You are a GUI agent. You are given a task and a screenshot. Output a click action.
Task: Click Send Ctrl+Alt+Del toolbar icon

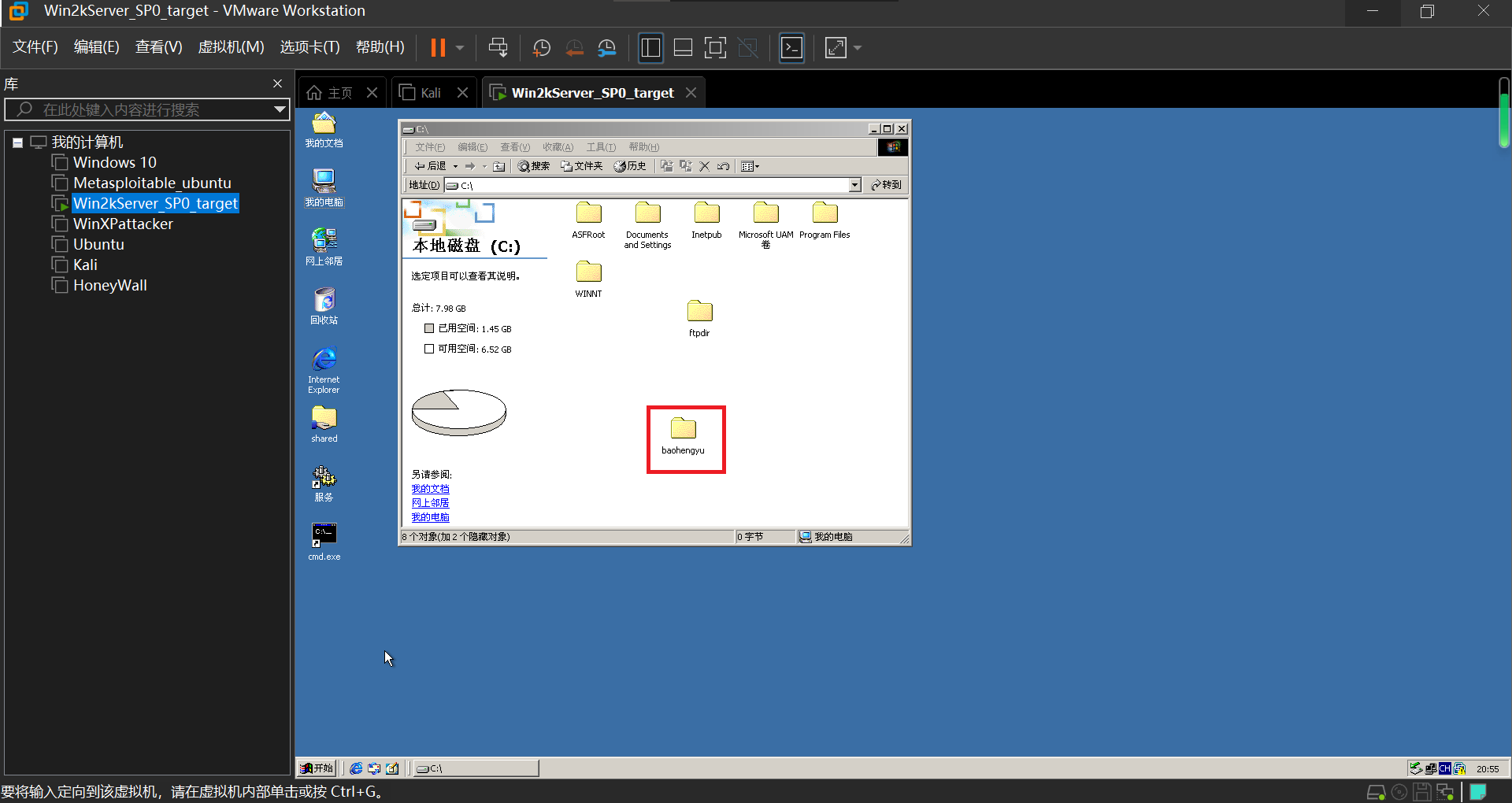(498, 48)
